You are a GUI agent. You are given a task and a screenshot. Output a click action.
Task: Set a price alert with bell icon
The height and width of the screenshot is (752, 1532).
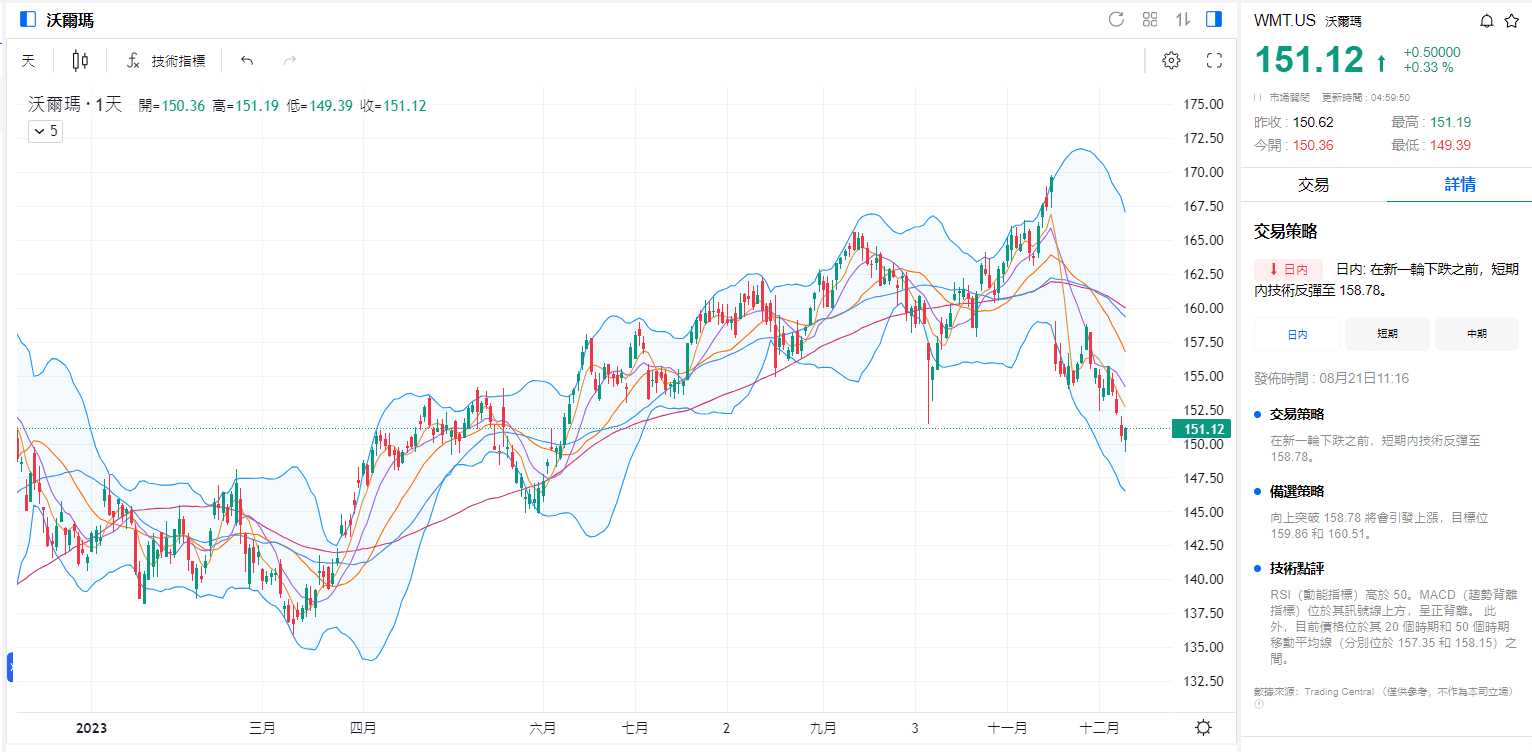pyautogui.click(x=1487, y=21)
